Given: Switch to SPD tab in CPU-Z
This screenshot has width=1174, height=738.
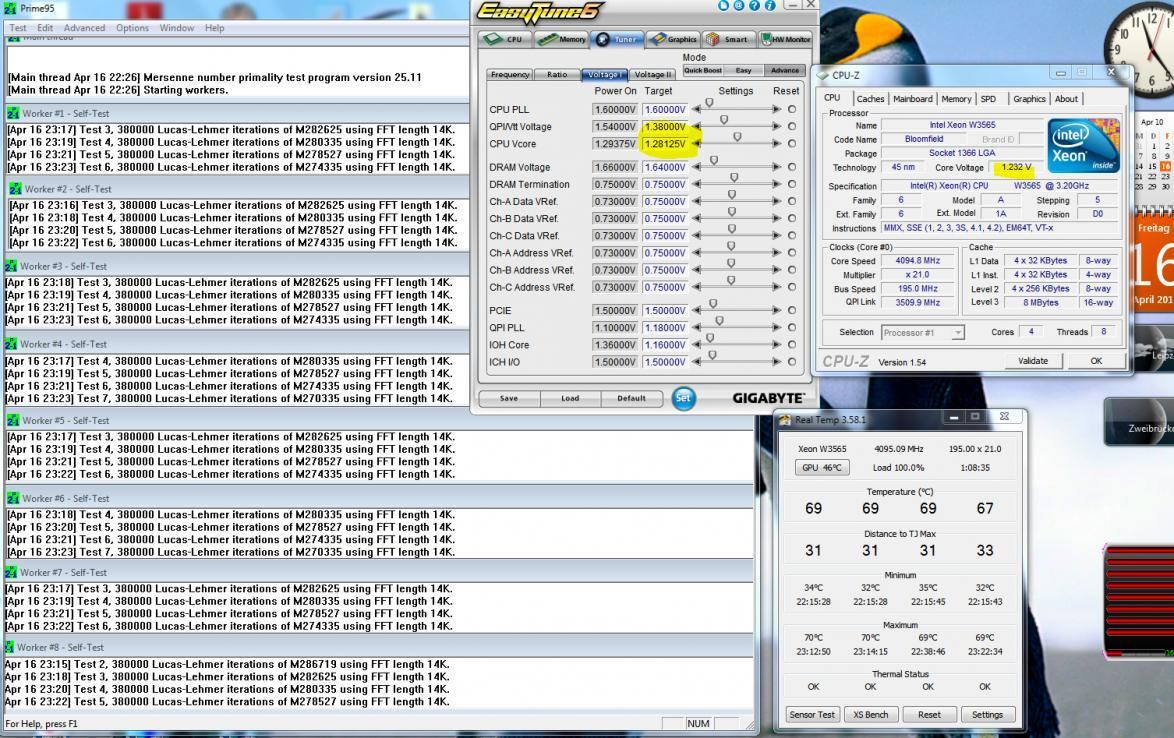Looking at the screenshot, I should coord(988,99).
